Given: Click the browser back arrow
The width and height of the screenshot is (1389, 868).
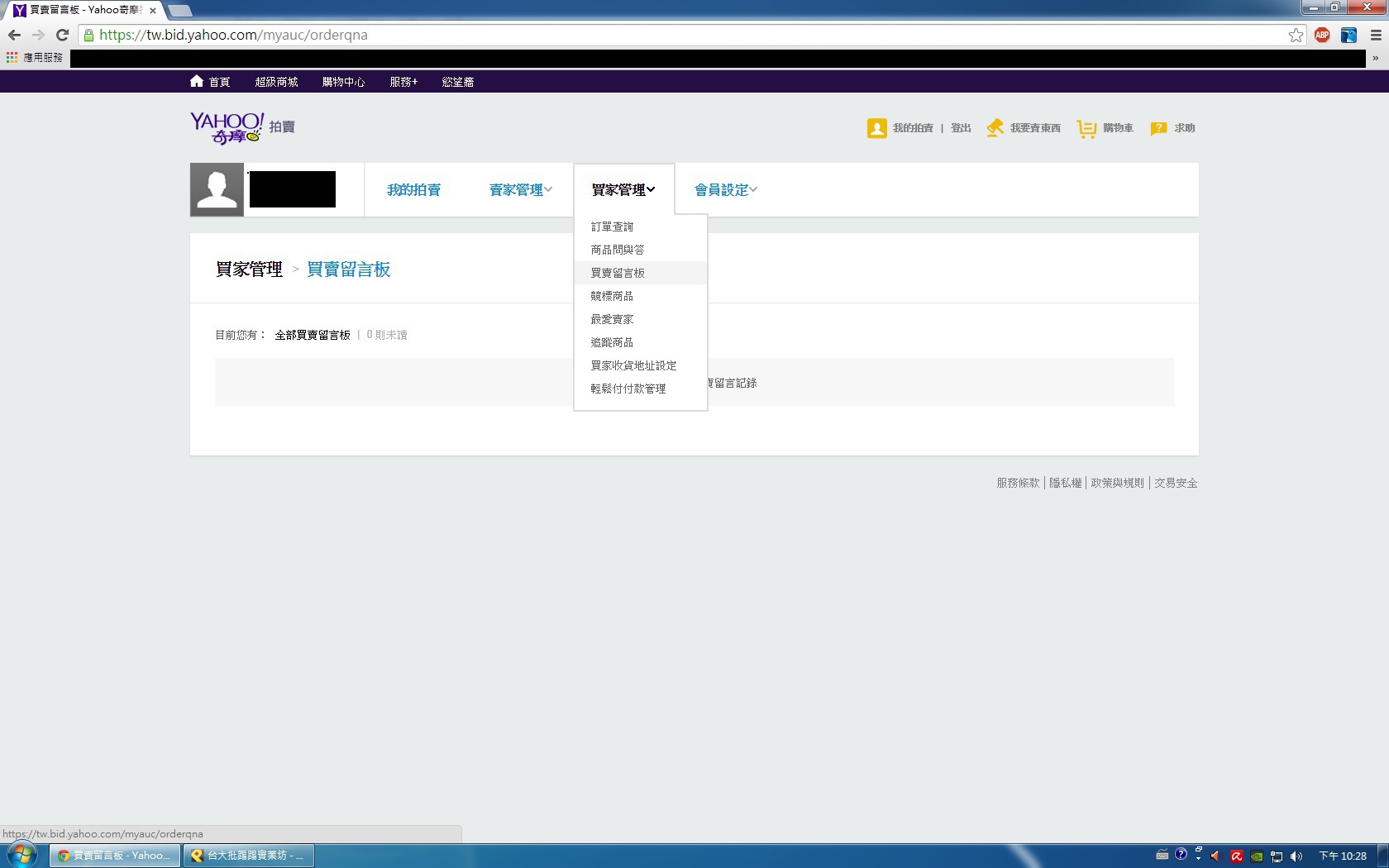Looking at the screenshot, I should pos(14,35).
